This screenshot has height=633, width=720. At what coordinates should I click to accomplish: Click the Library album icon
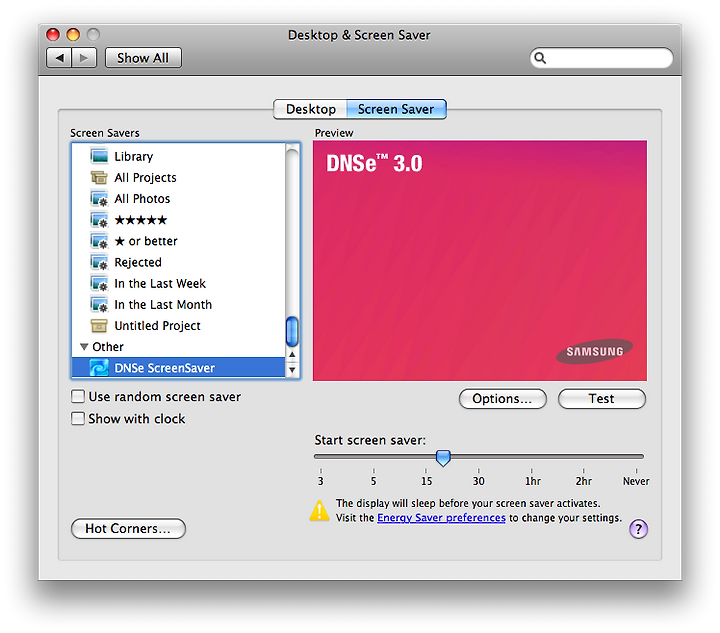(99, 156)
